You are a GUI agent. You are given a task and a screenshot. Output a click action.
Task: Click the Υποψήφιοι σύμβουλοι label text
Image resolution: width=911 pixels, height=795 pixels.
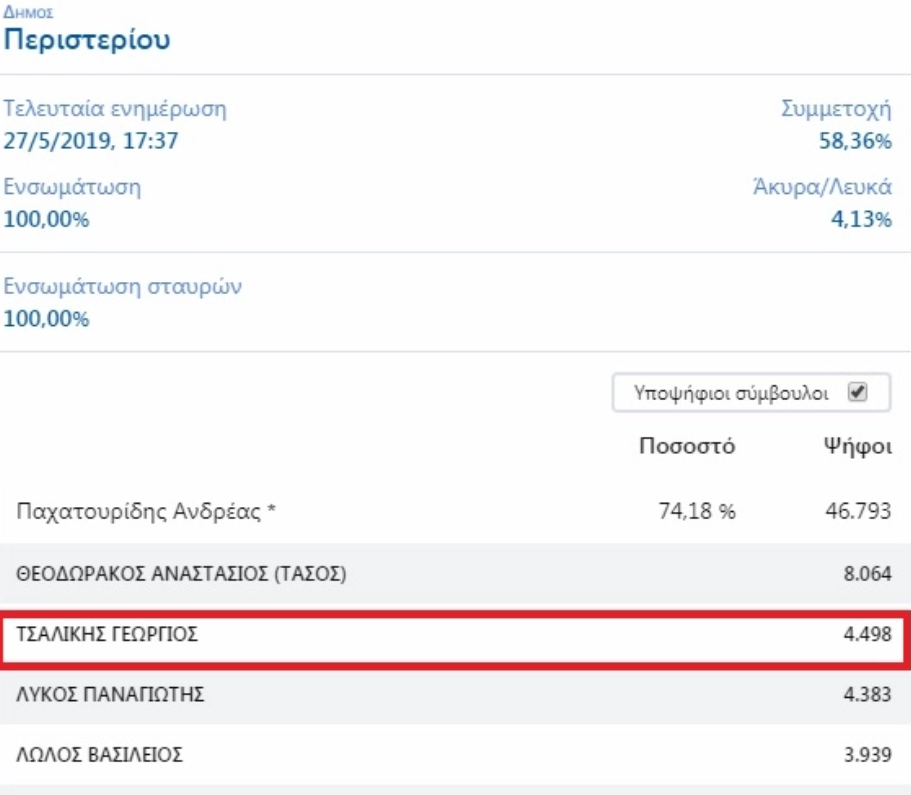731,393
